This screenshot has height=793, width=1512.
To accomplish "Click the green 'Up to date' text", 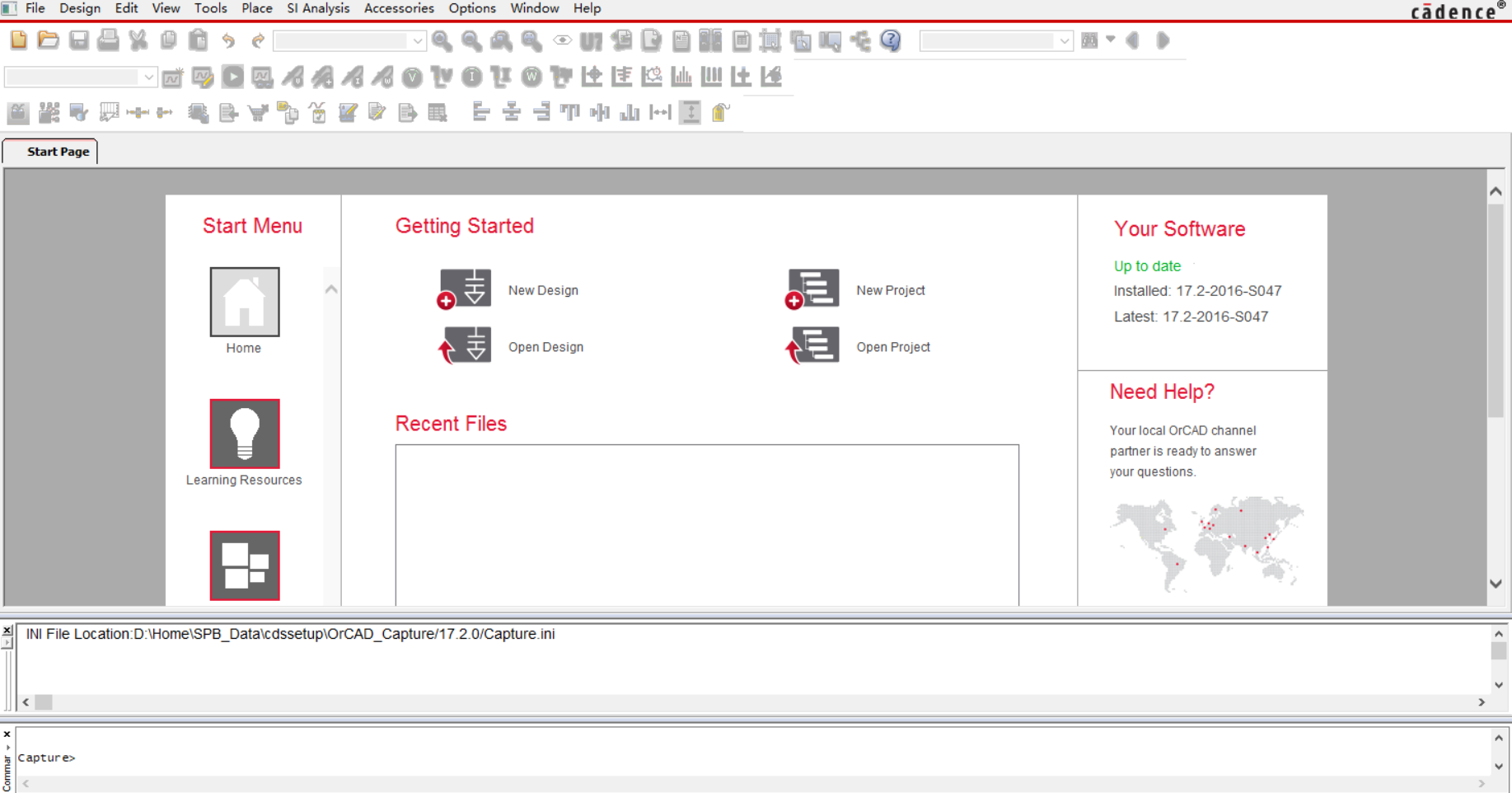I will pyautogui.click(x=1147, y=266).
